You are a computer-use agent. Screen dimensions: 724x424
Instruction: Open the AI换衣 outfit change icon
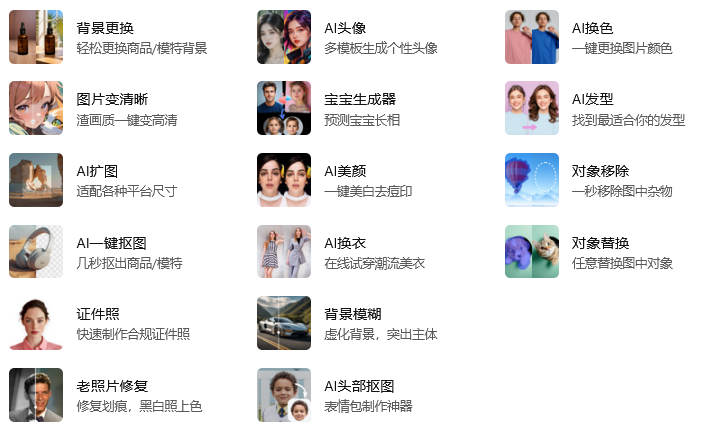tap(284, 252)
